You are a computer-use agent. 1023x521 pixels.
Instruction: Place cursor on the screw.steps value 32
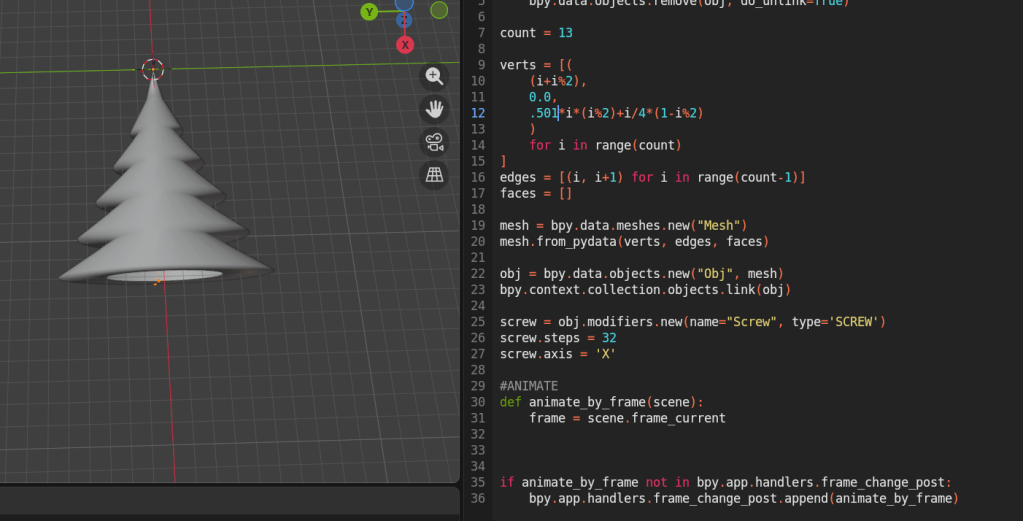coord(608,338)
